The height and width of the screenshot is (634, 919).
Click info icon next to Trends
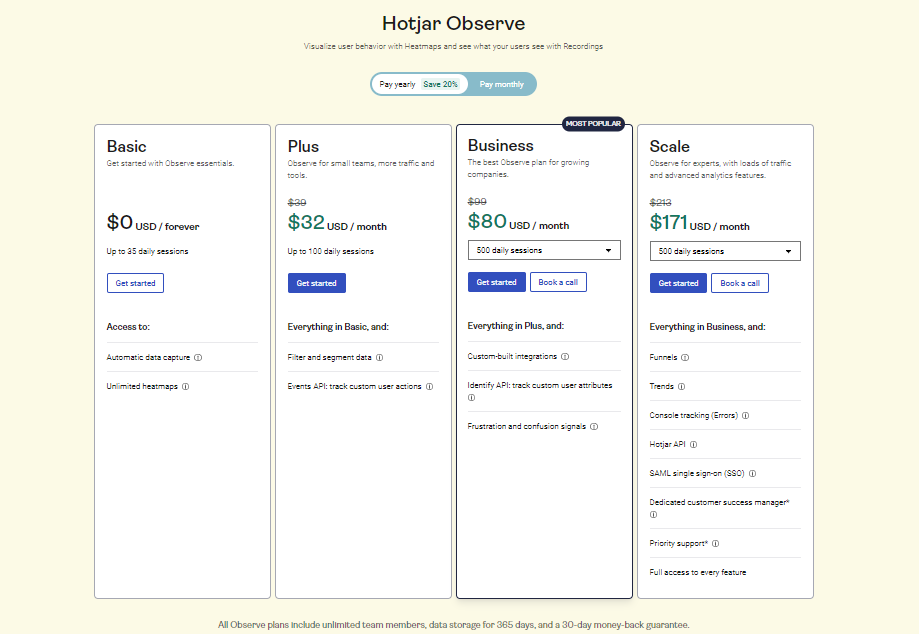681,387
